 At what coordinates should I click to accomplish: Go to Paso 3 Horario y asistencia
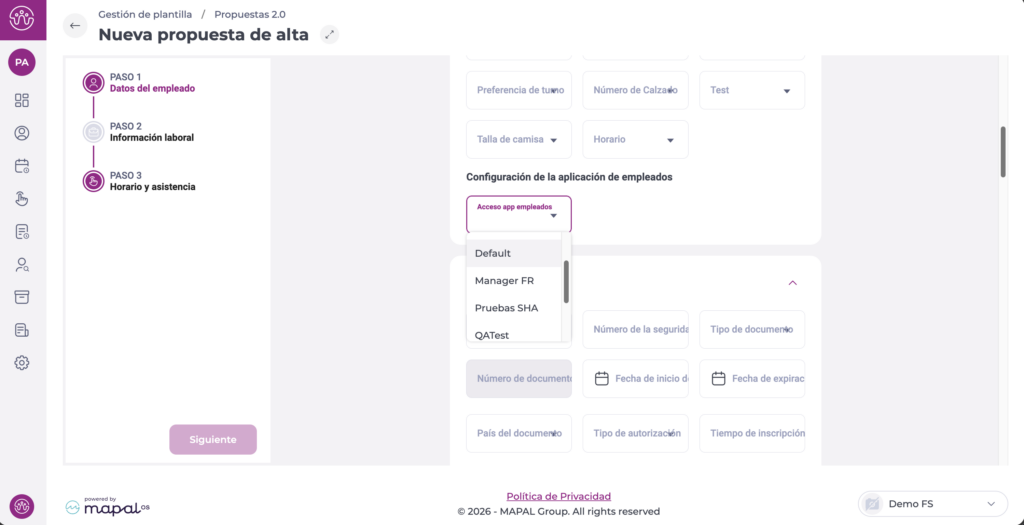coord(152,181)
